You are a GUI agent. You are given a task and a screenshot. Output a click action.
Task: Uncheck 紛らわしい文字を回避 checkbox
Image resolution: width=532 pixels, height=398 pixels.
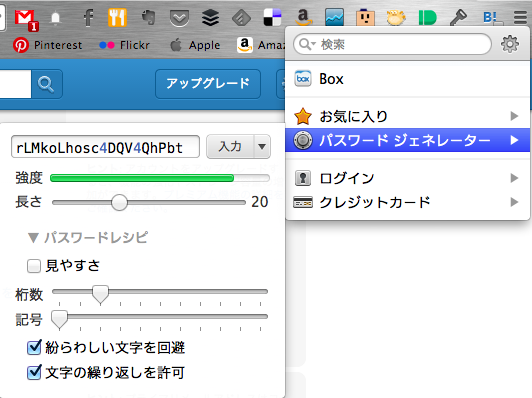coord(34,347)
